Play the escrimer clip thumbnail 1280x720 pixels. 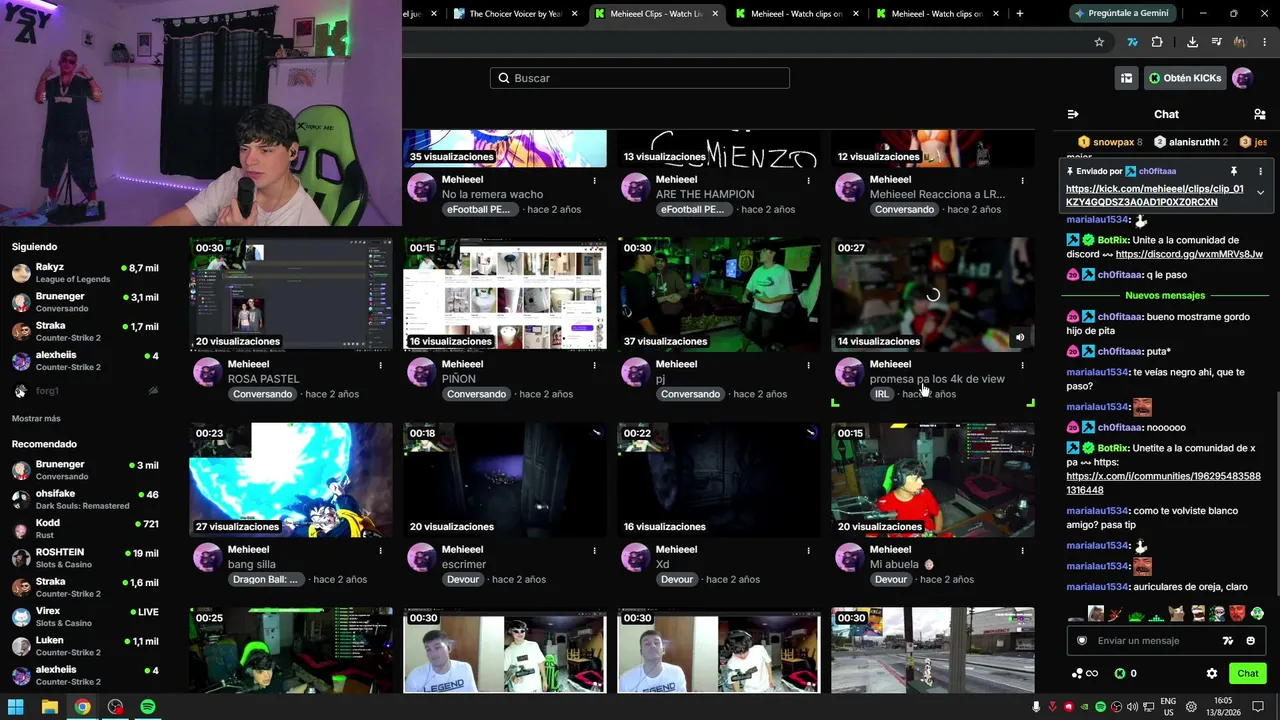pos(505,480)
